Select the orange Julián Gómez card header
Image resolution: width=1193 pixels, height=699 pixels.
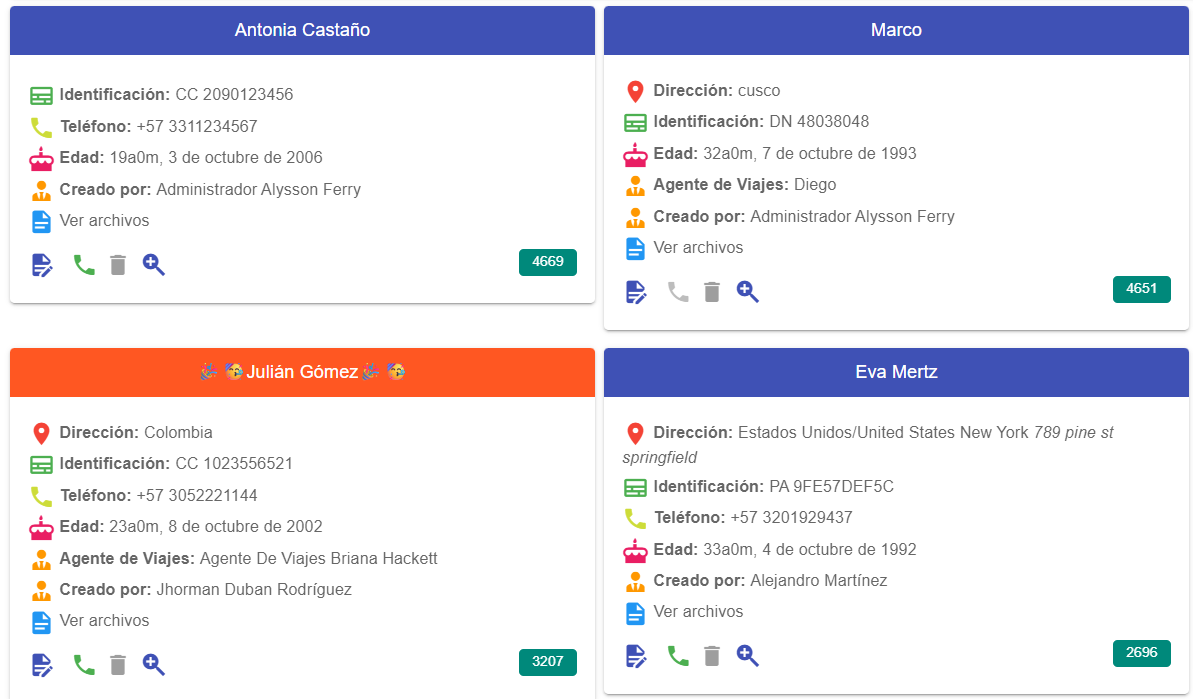(x=302, y=372)
